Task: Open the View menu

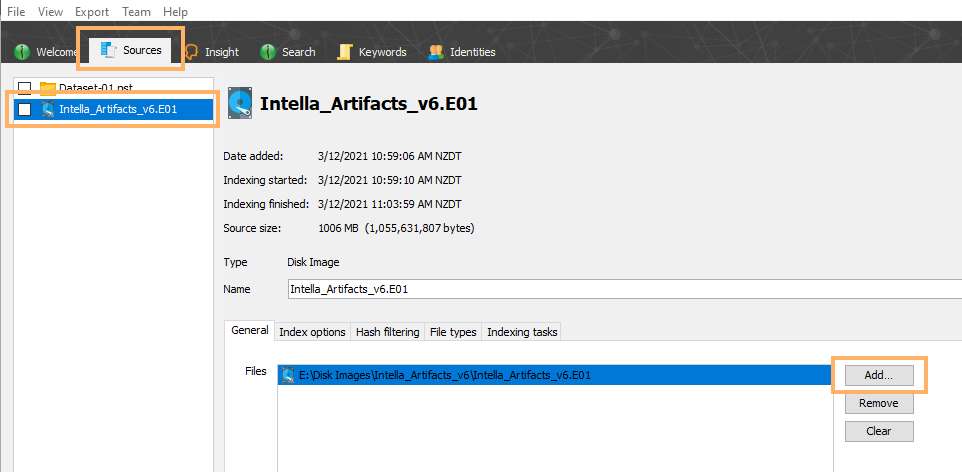Action: pyautogui.click(x=50, y=12)
